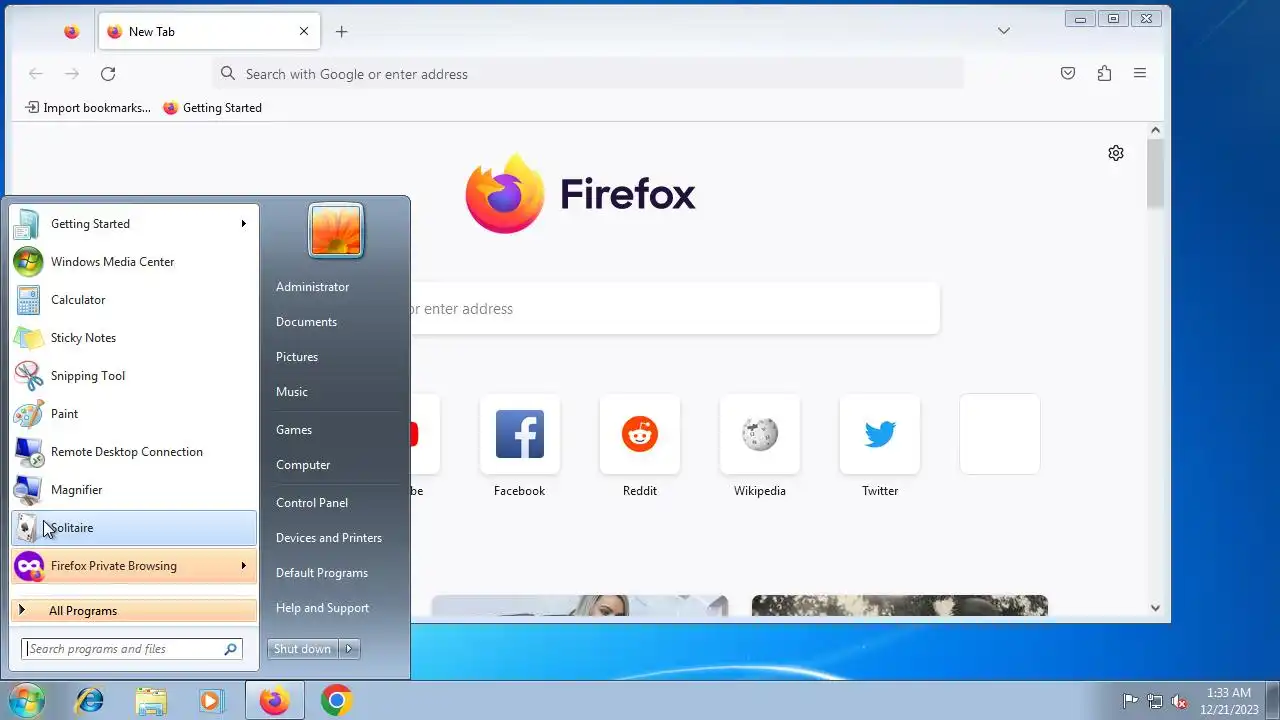This screenshot has width=1280, height=720.
Task: Open Action Center flag icon
Action: [1130, 701]
